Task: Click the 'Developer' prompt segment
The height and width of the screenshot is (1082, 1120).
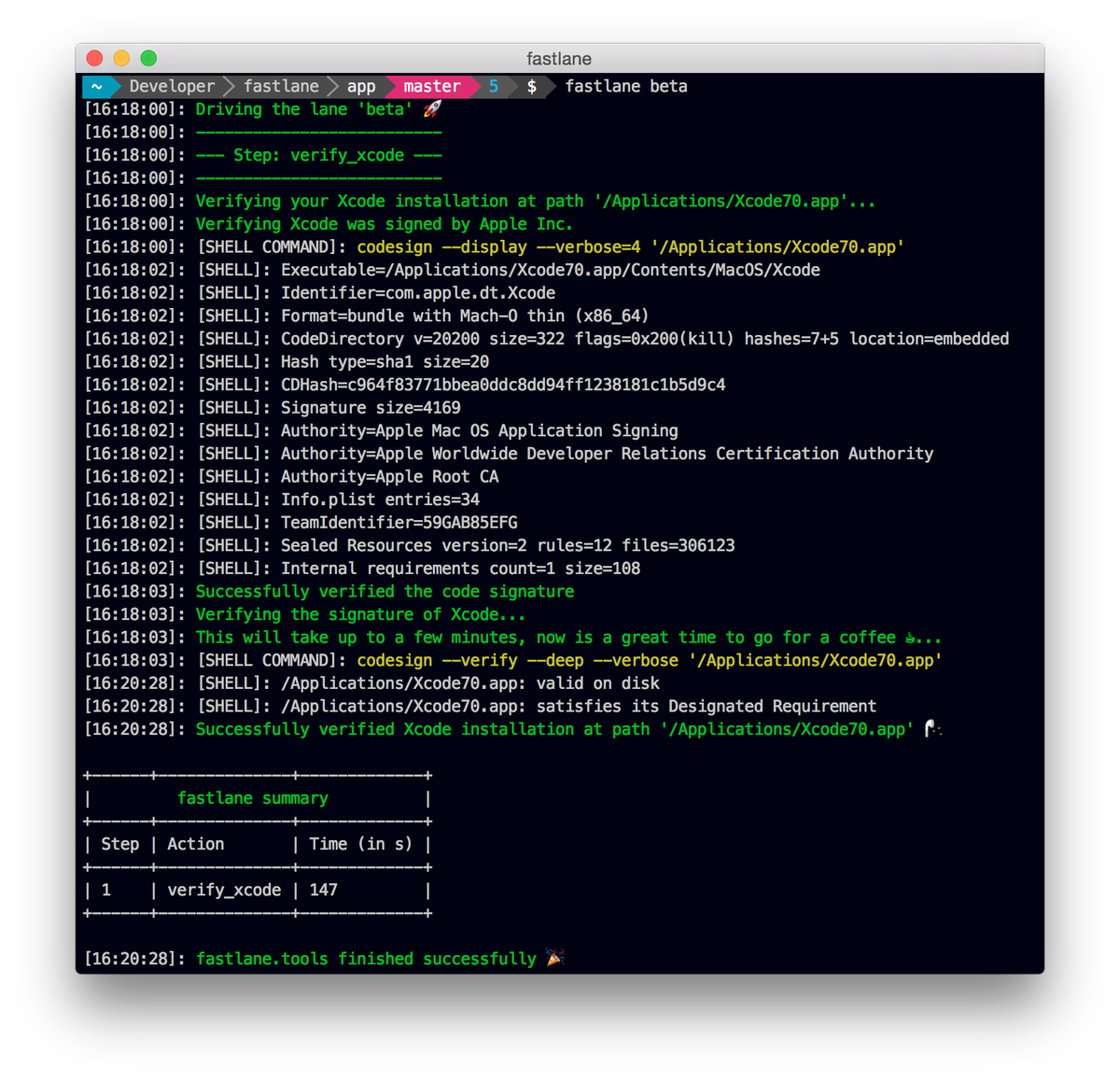Action: tap(172, 86)
